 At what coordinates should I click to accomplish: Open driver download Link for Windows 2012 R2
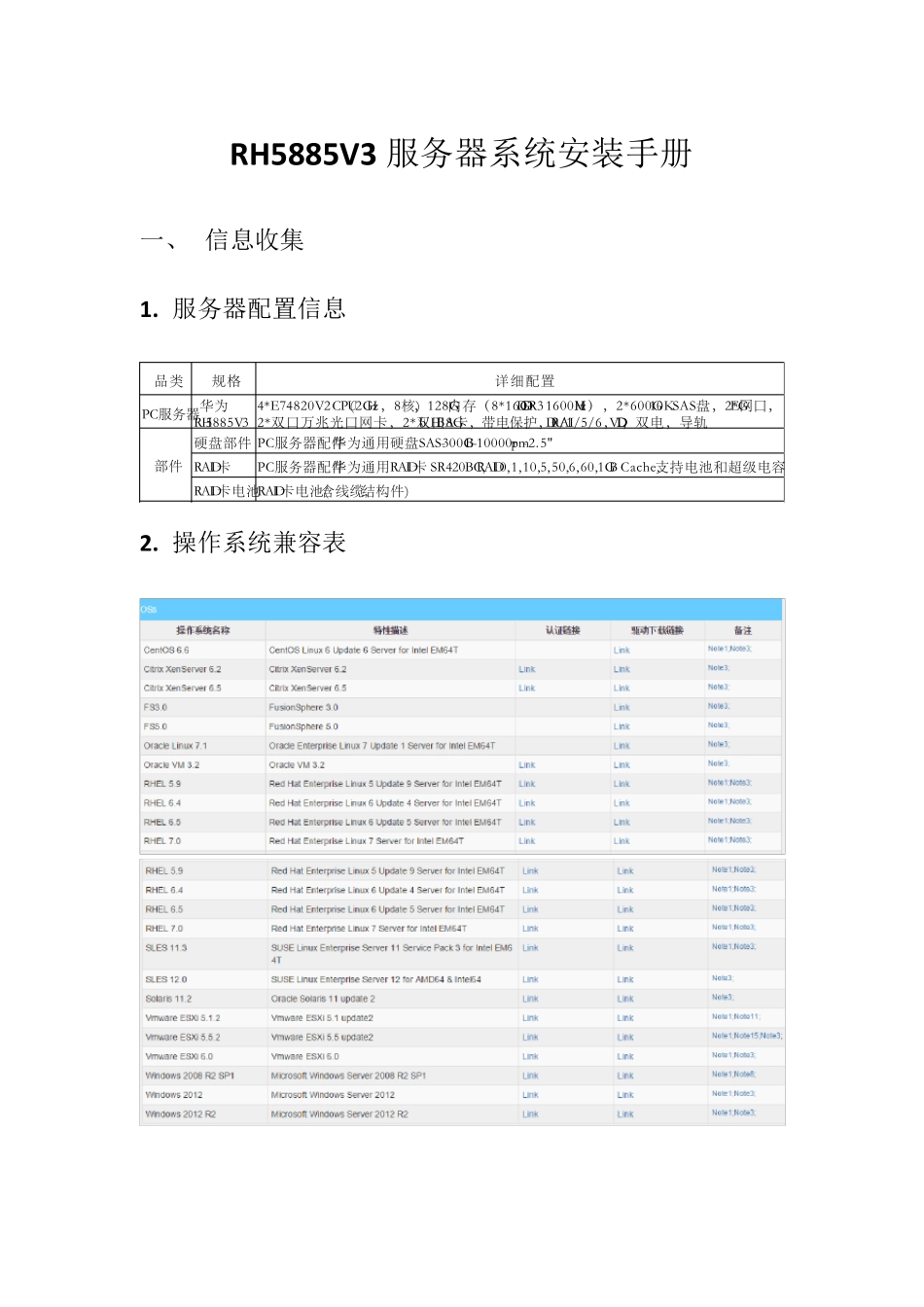coord(625,1114)
